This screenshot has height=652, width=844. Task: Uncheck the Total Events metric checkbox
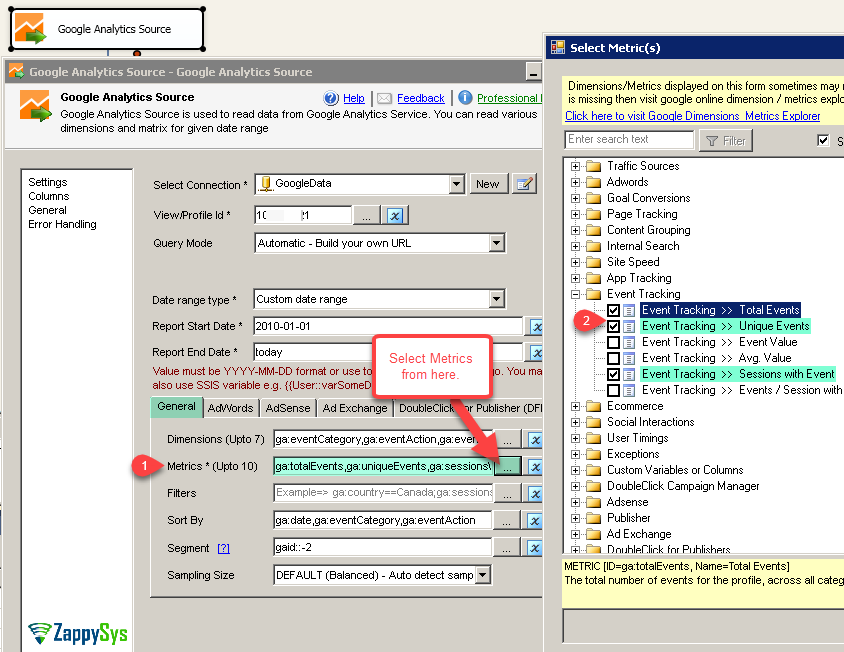[x=613, y=310]
